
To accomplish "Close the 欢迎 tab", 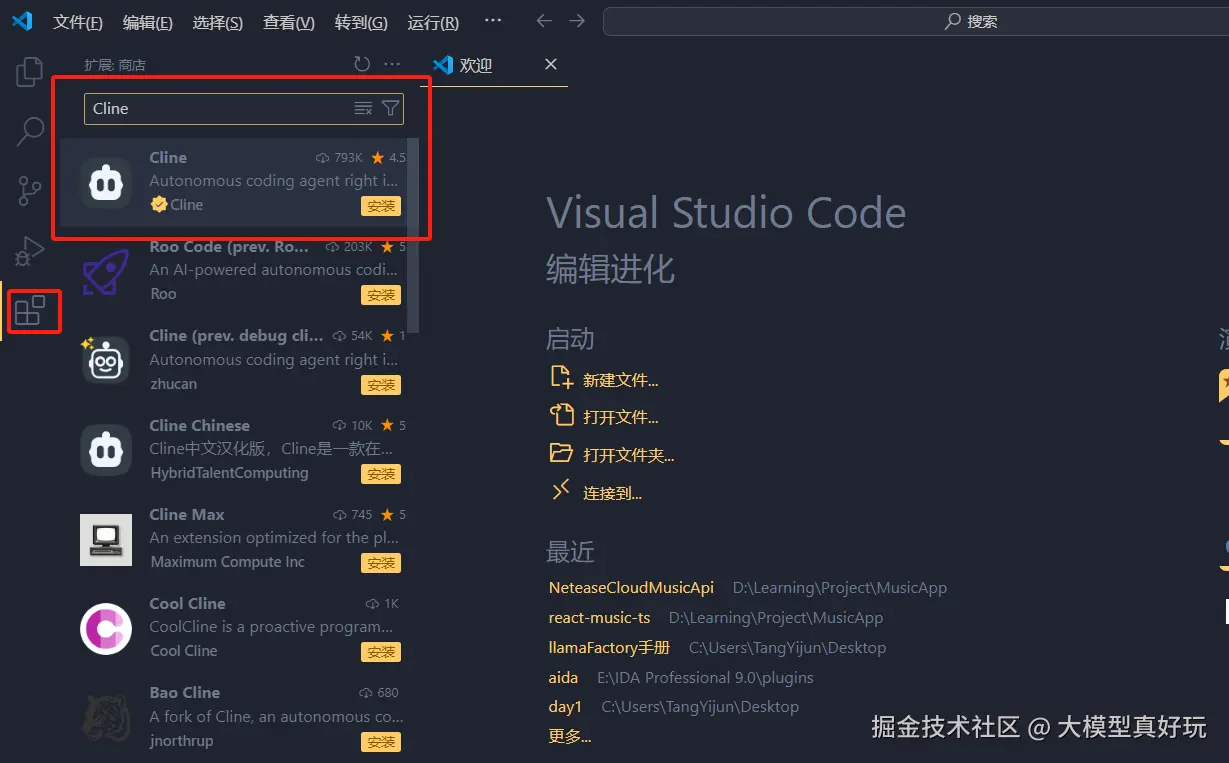I will tap(550, 64).
